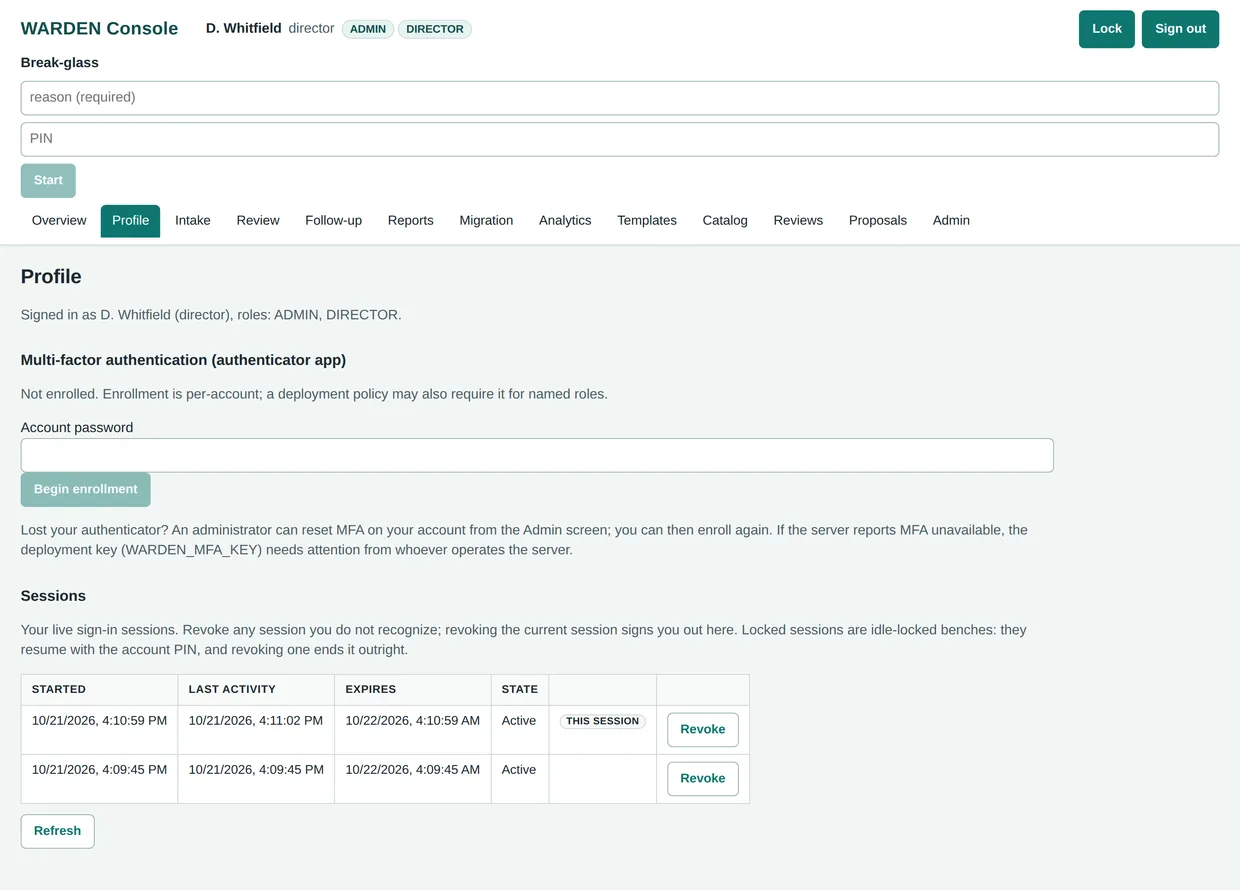Screen dimensions: 1240x890
Task: View the Analytics tab
Action: pos(565,221)
